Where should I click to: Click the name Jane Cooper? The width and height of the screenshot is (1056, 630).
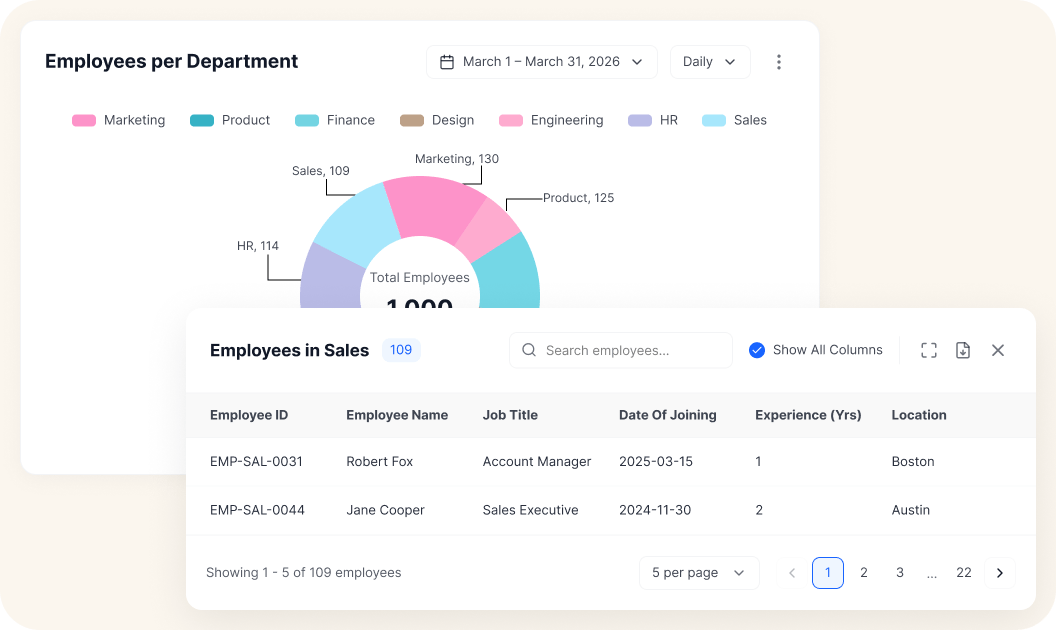(x=385, y=510)
